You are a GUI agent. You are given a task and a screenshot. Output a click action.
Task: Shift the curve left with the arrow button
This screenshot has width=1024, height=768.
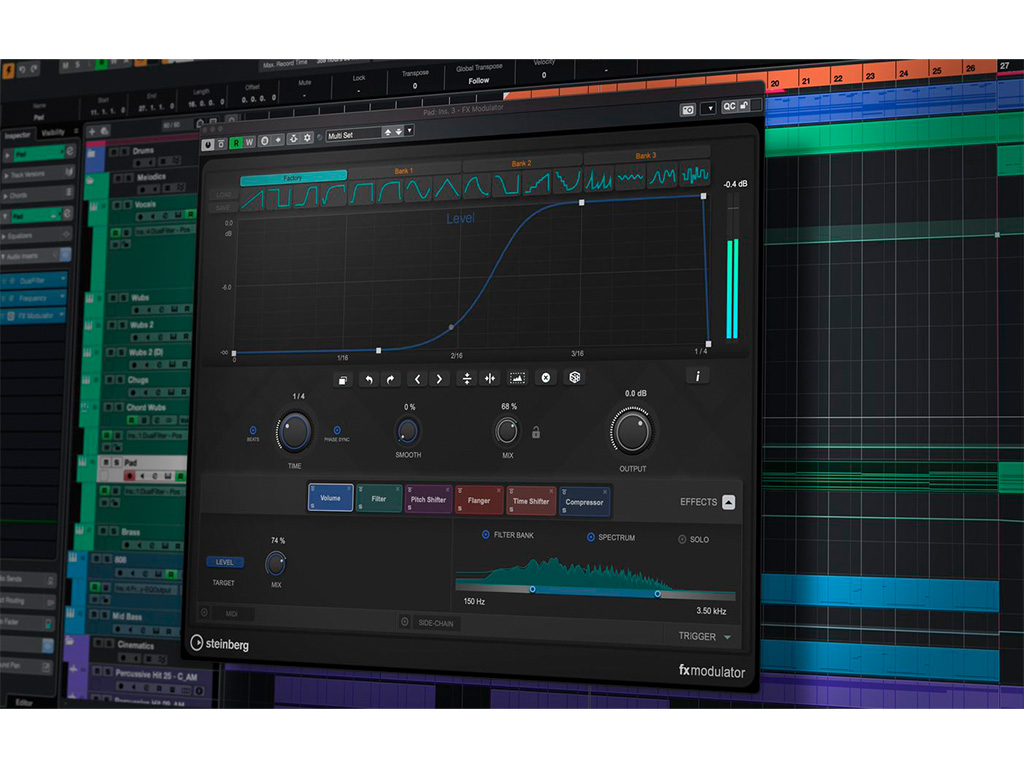(417, 379)
